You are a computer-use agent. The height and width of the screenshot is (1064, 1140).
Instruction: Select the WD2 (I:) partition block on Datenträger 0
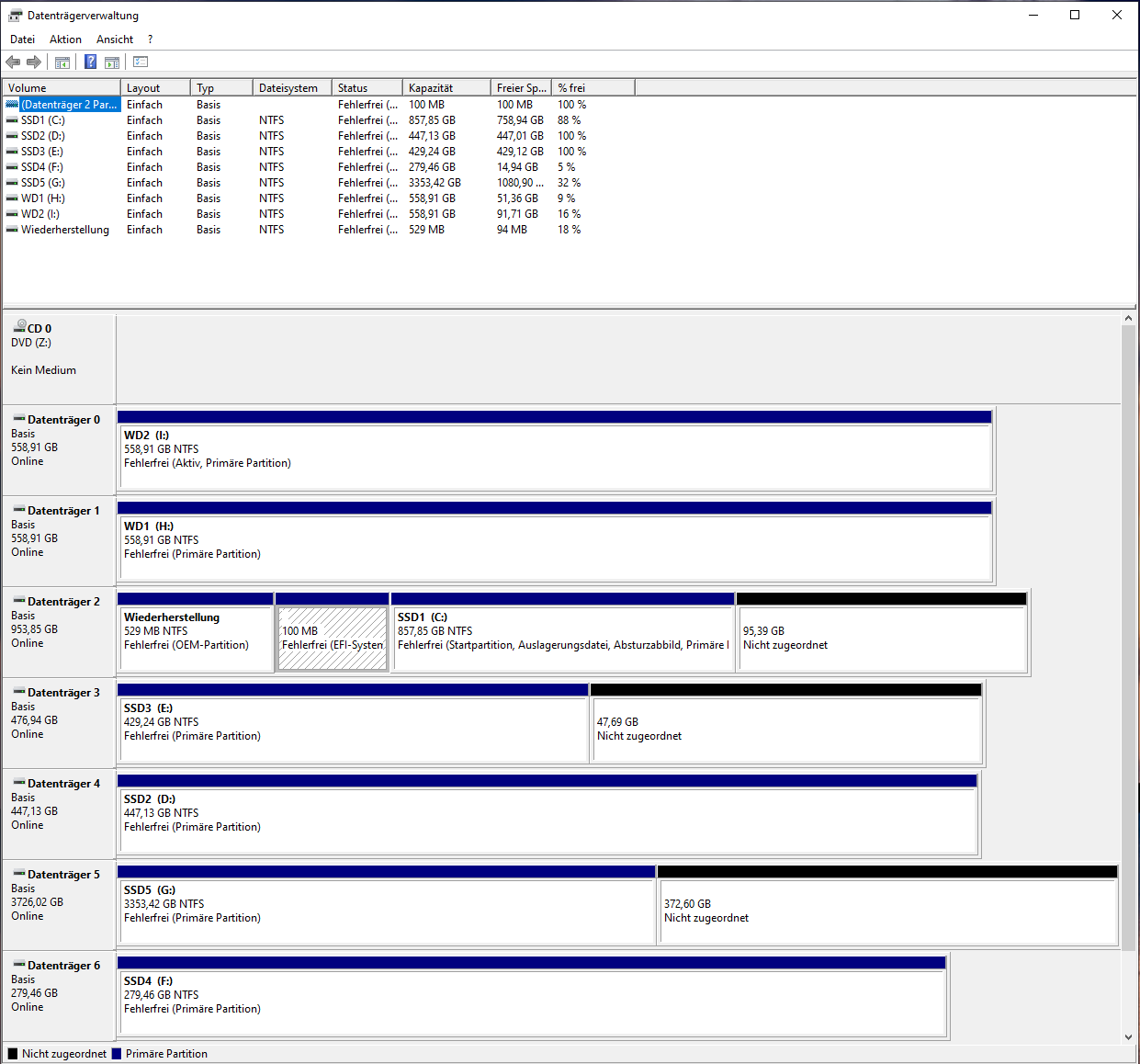[x=555, y=450]
